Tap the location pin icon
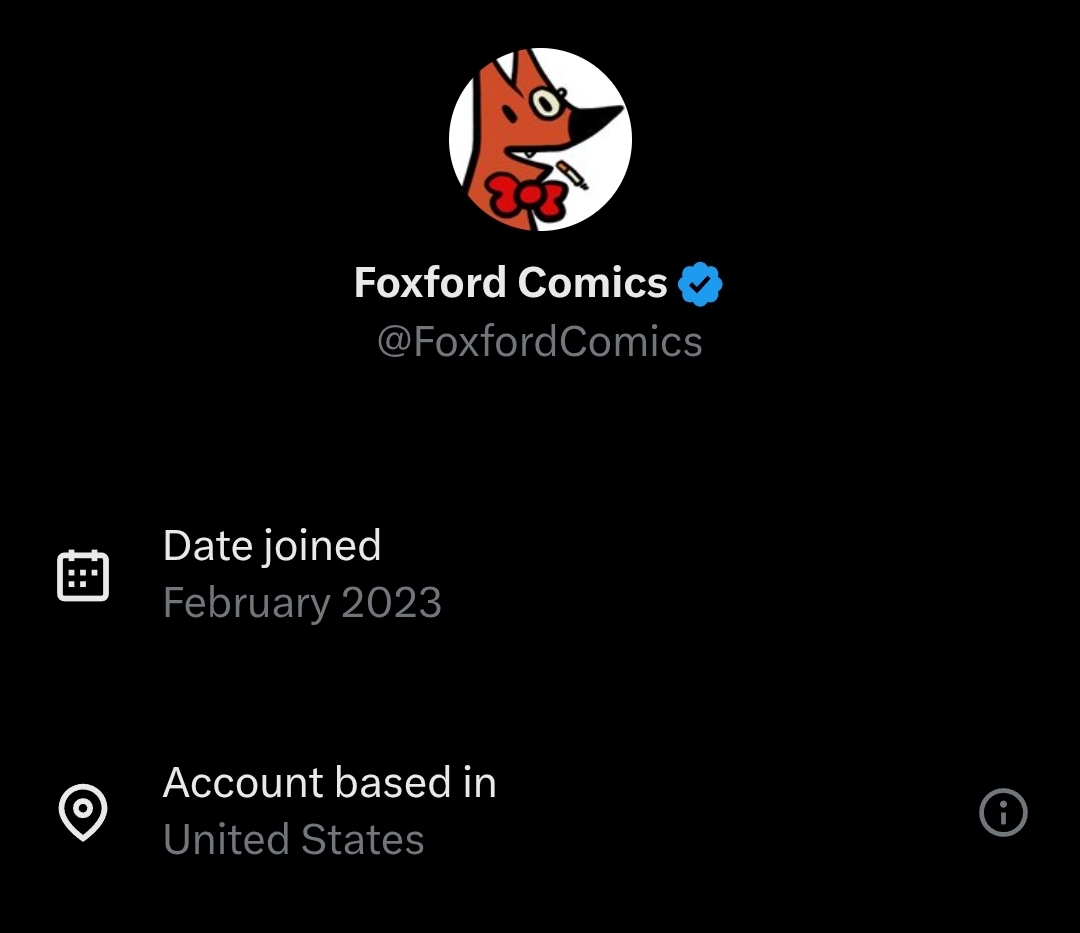The height and width of the screenshot is (933, 1080). pos(83,812)
